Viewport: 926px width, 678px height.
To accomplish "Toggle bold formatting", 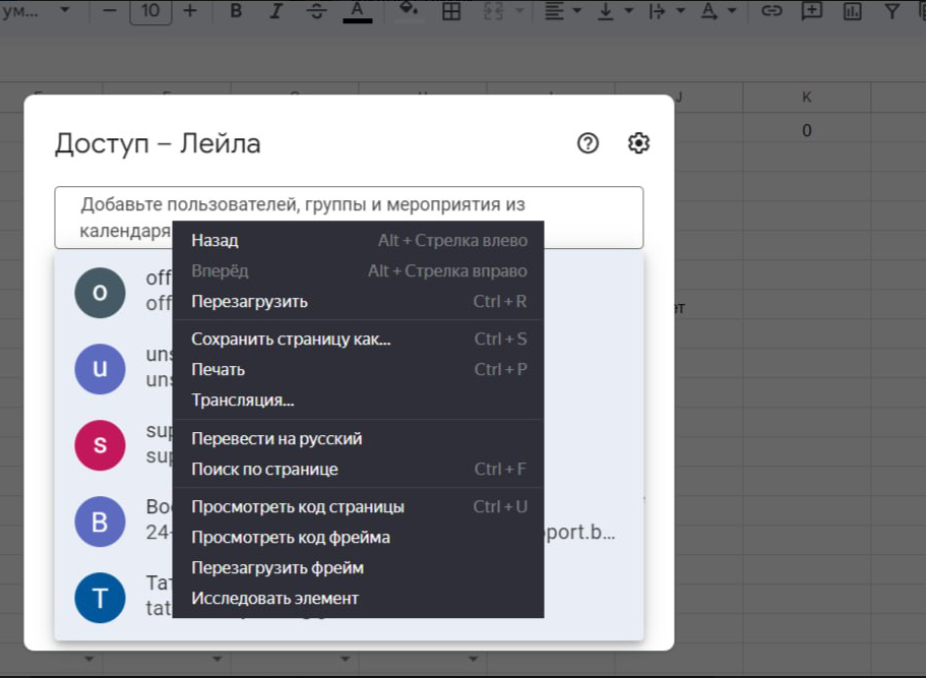I will [x=236, y=11].
